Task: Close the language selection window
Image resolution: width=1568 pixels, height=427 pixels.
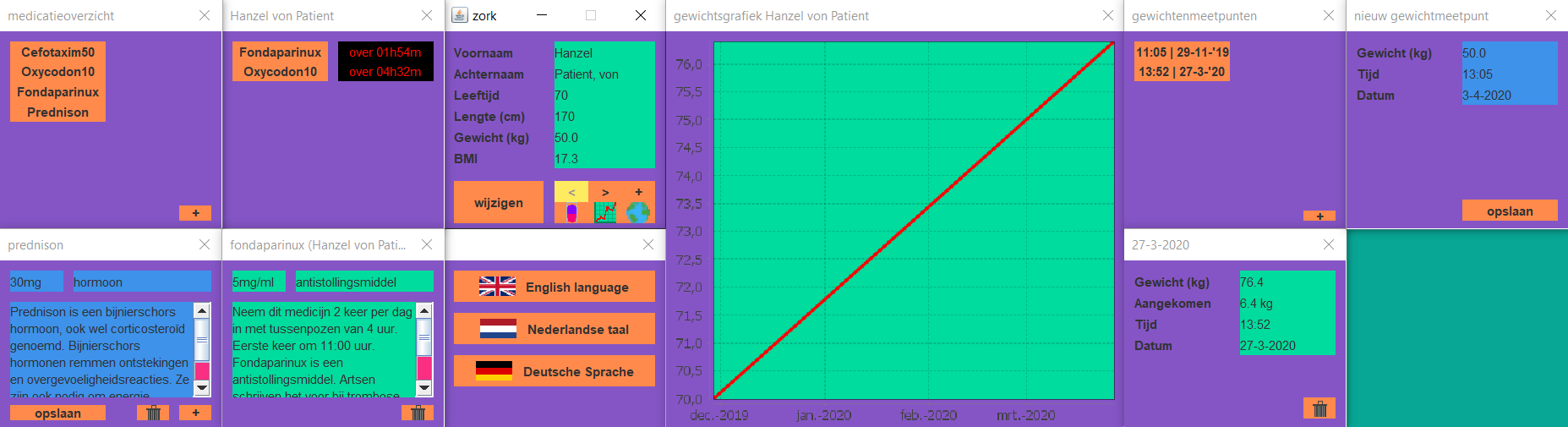Action: pyautogui.click(x=648, y=244)
